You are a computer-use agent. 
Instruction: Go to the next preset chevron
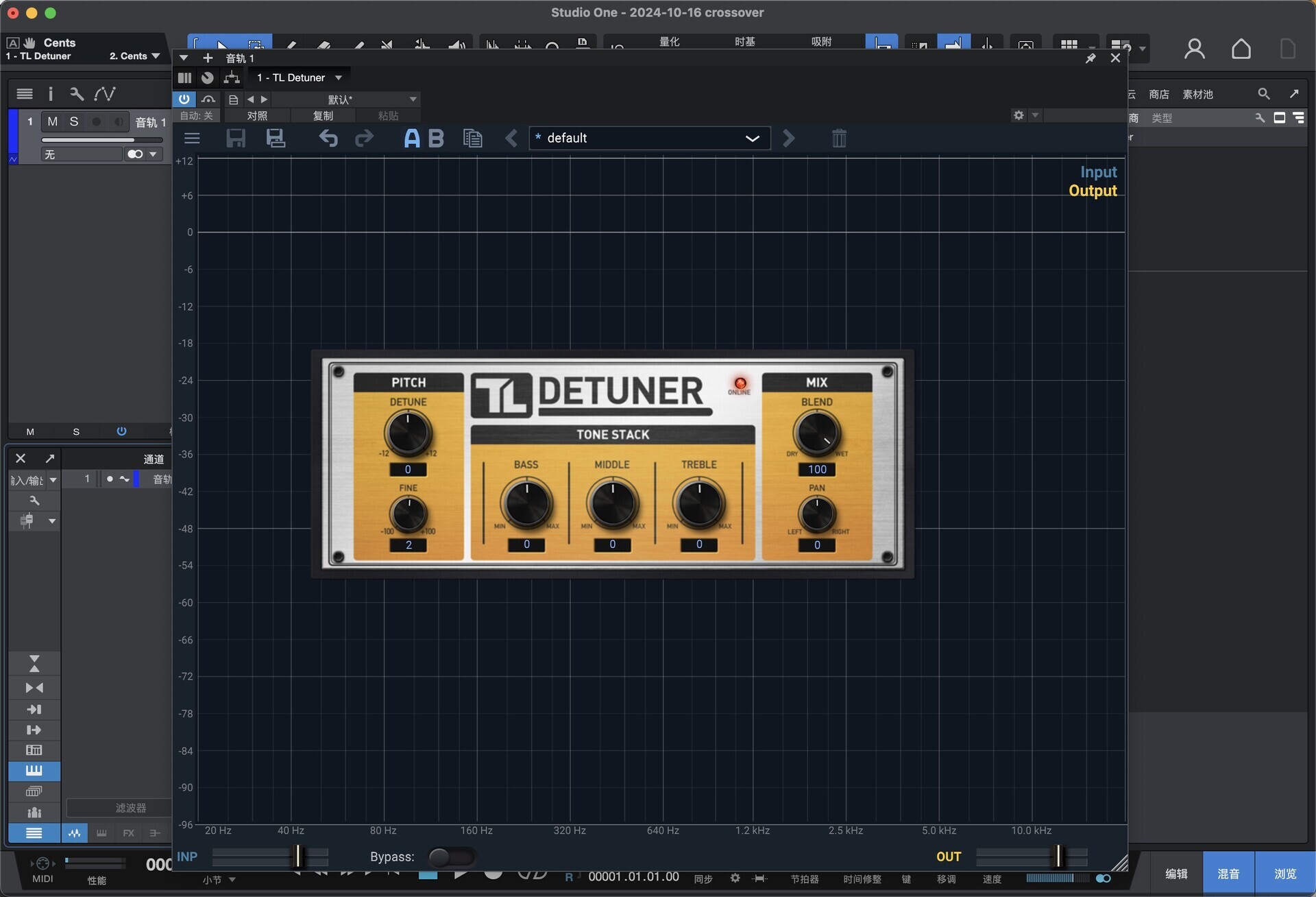coord(789,139)
